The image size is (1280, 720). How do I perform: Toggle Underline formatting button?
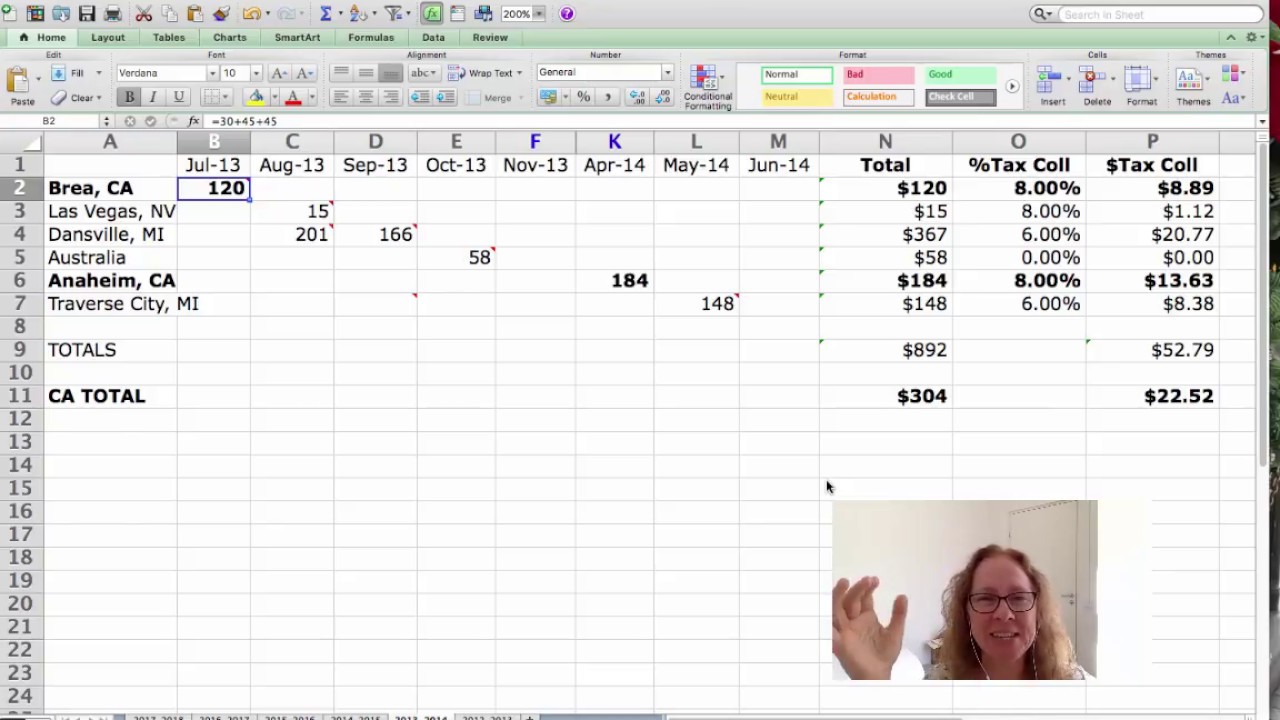pos(178,97)
